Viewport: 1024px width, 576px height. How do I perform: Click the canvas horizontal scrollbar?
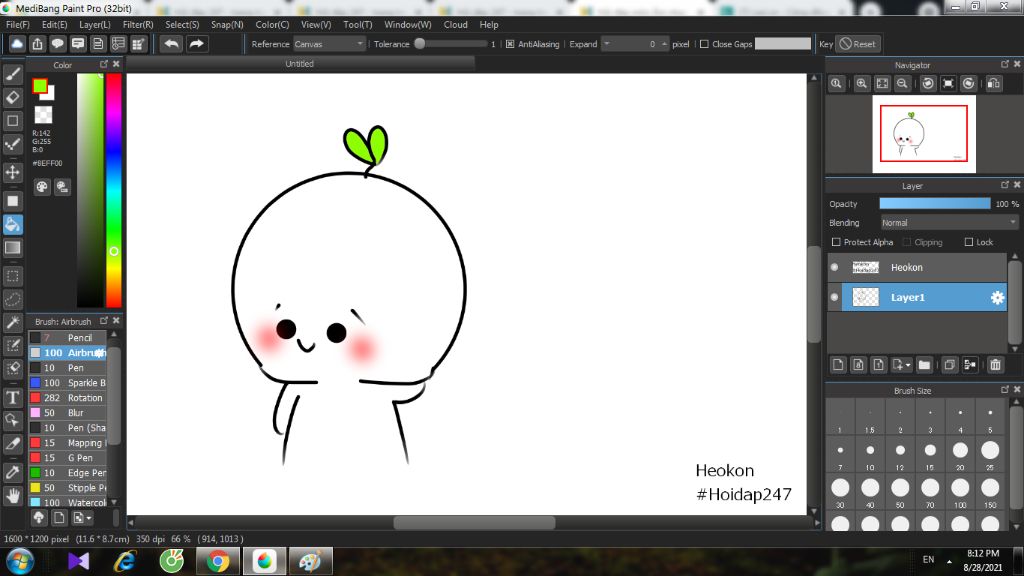[x=473, y=522]
